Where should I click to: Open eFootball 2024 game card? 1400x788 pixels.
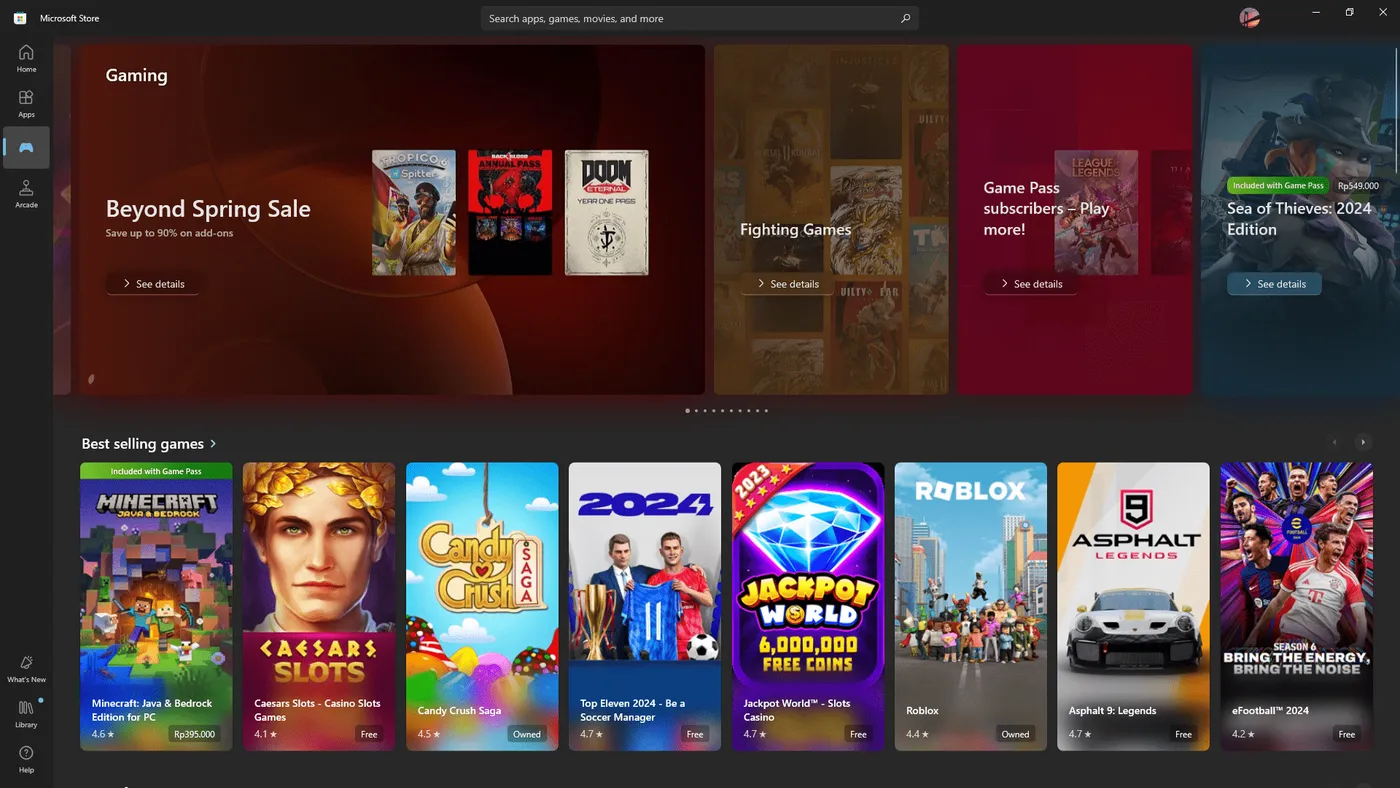pyautogui.click(x=1297, y=606)
